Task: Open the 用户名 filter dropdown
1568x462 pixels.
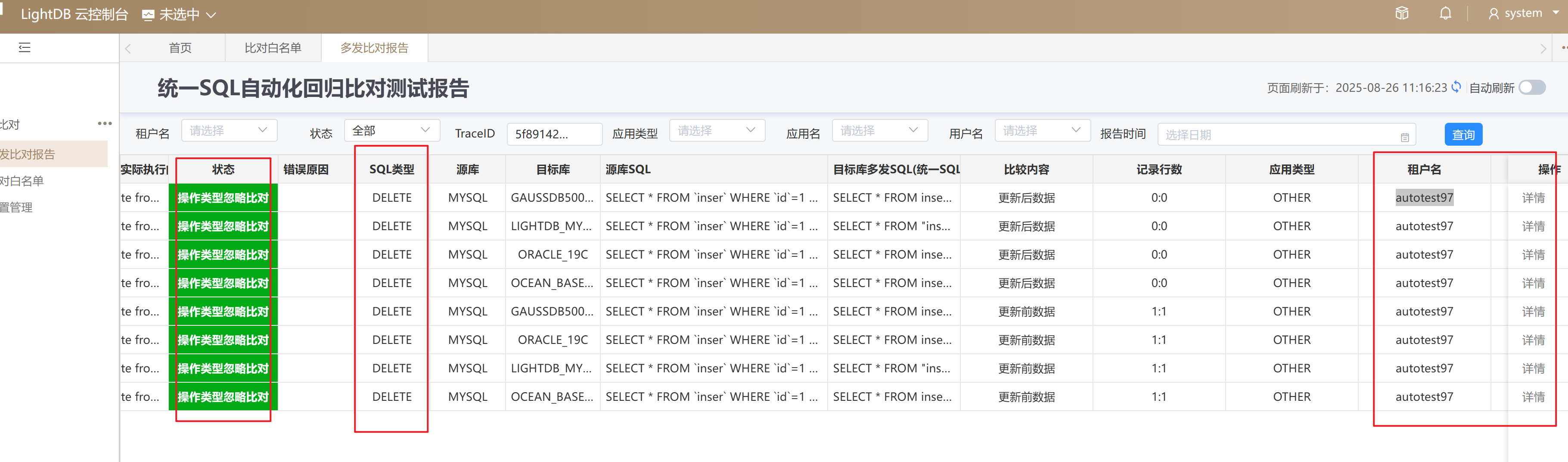Action: pos(1041,131)
